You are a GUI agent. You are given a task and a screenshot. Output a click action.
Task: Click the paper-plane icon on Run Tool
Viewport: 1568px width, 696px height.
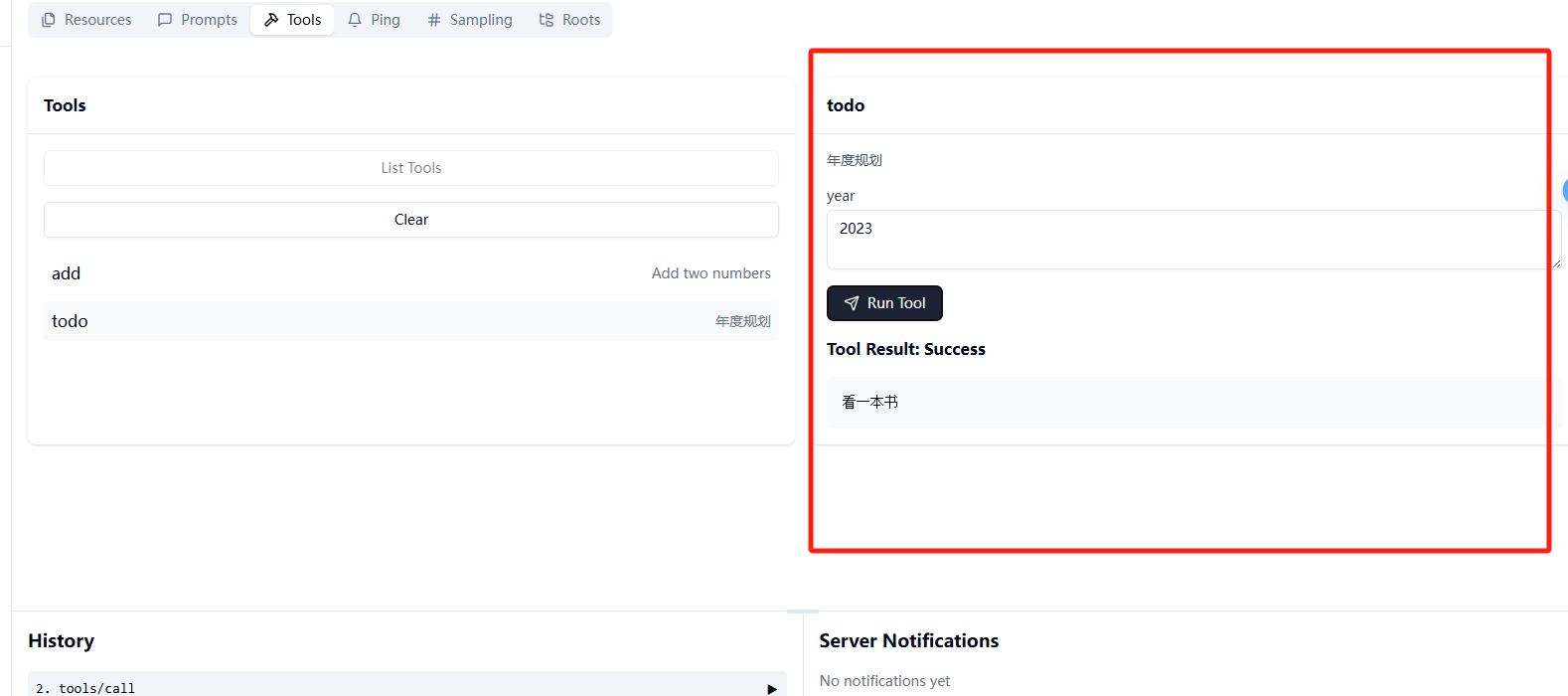tap(852, 303)
